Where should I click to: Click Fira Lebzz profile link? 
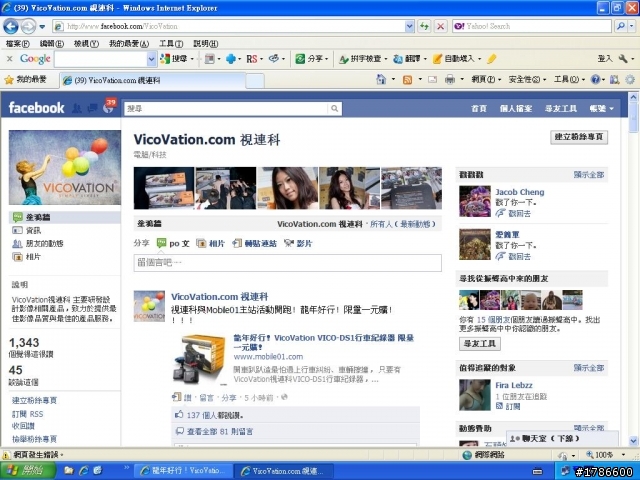click(x=514, y=385)
